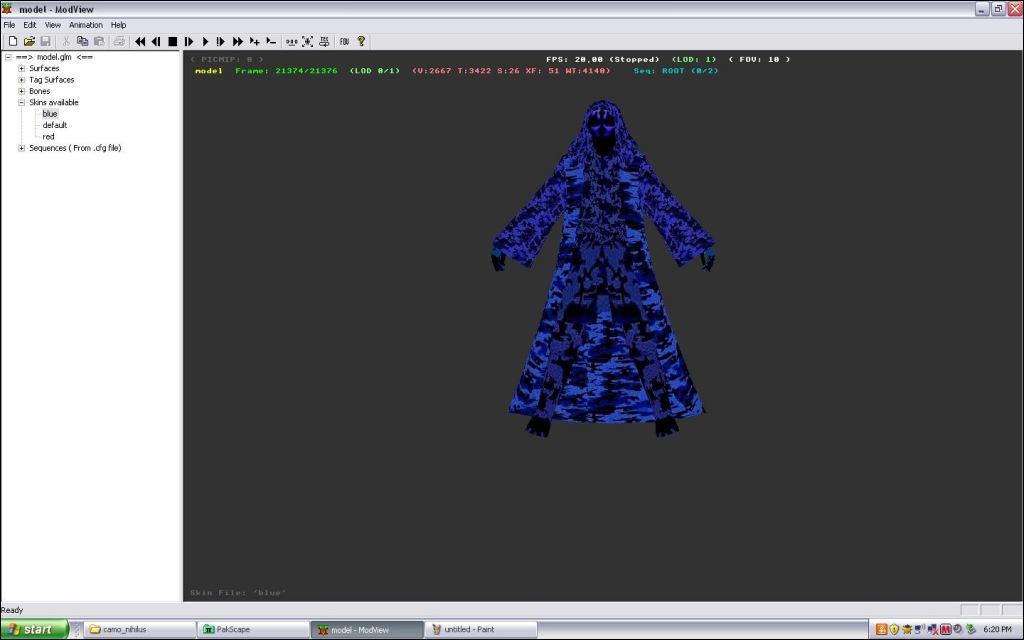Expand the Bones tree node
Image resolution: width=1024 pixels, height=640 pixels.
tap(22, 91)
